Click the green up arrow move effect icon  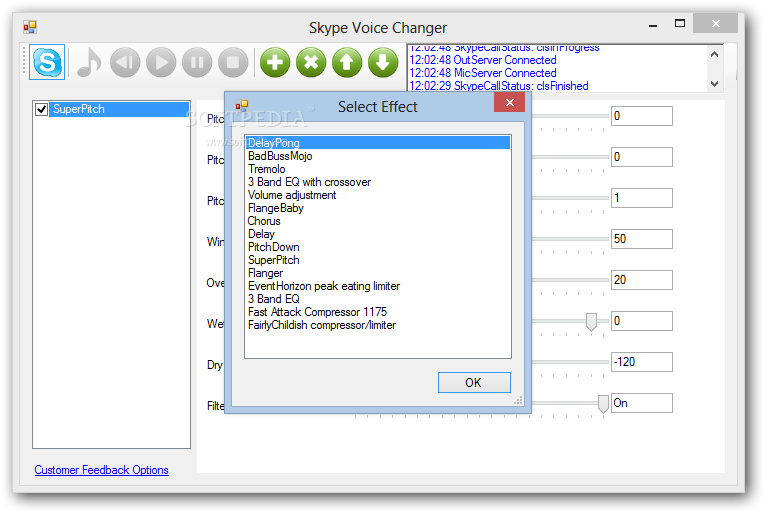pyautogui.click(x=347, y=62)
